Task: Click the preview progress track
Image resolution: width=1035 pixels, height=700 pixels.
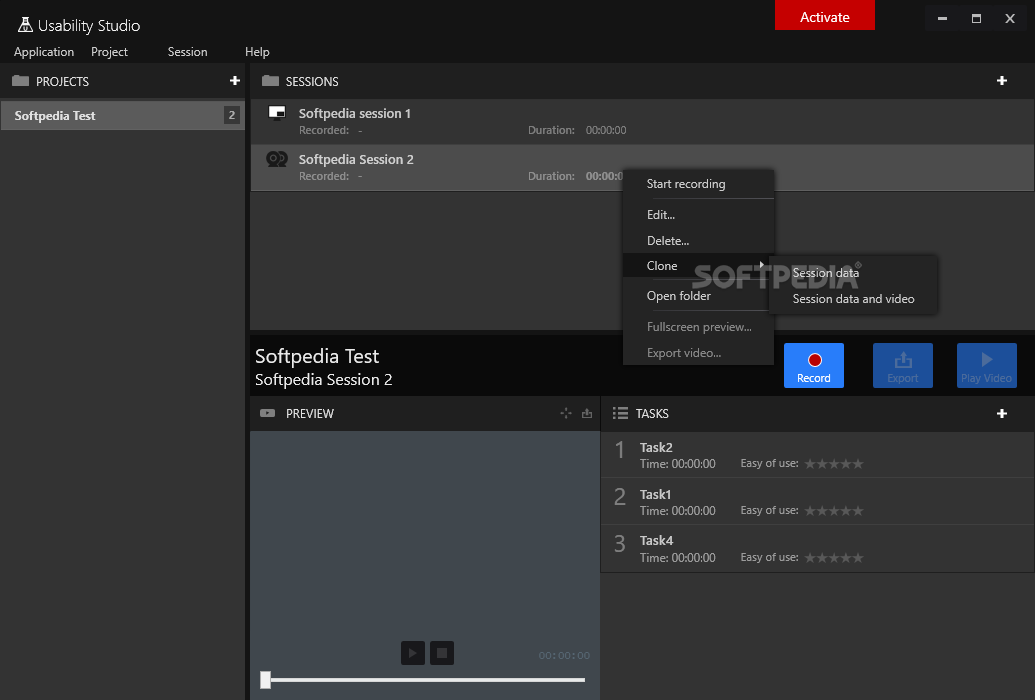Action: point(427,680)
